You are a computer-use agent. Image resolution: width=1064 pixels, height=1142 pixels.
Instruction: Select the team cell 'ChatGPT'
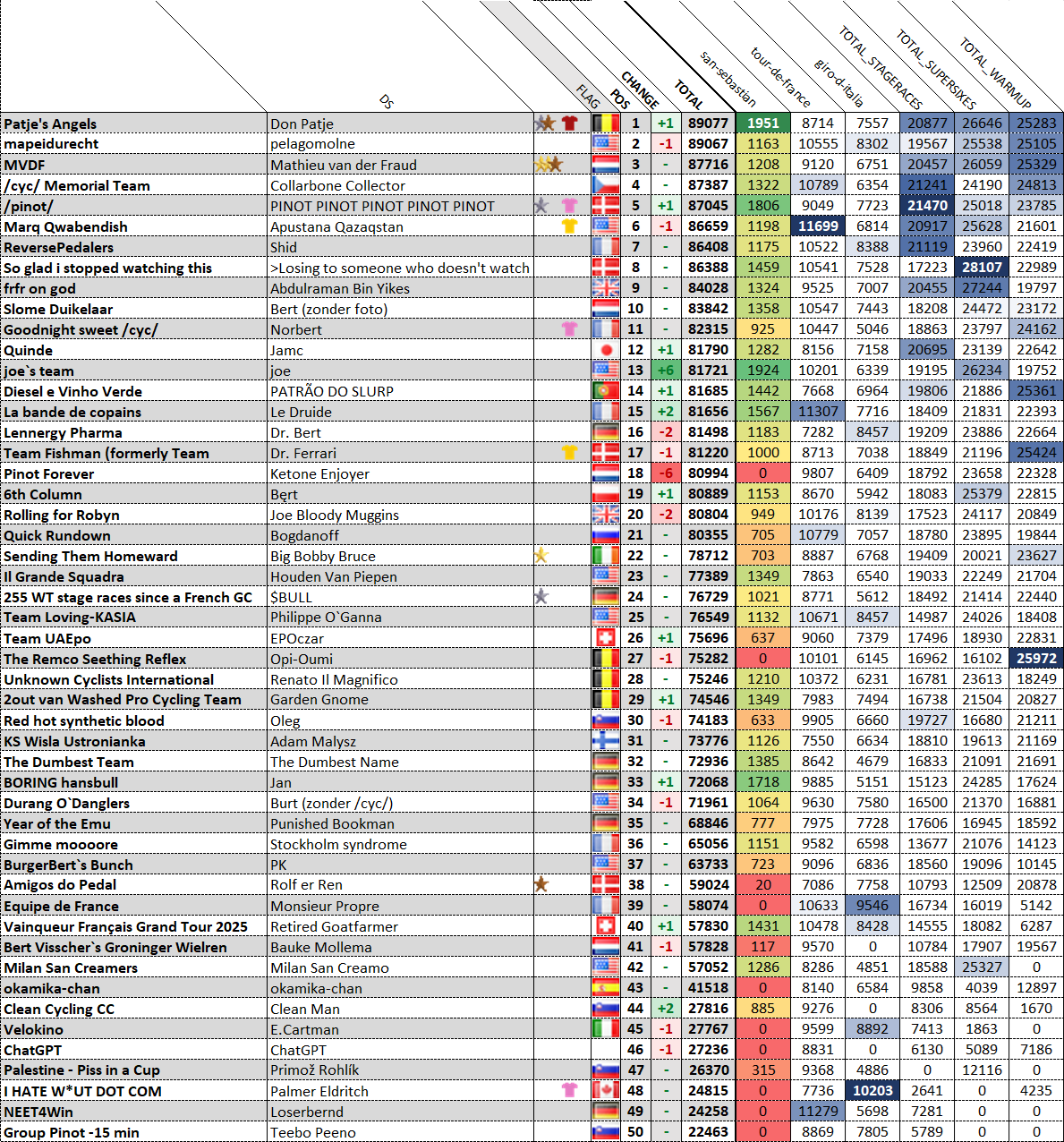tap(134, 1050)
